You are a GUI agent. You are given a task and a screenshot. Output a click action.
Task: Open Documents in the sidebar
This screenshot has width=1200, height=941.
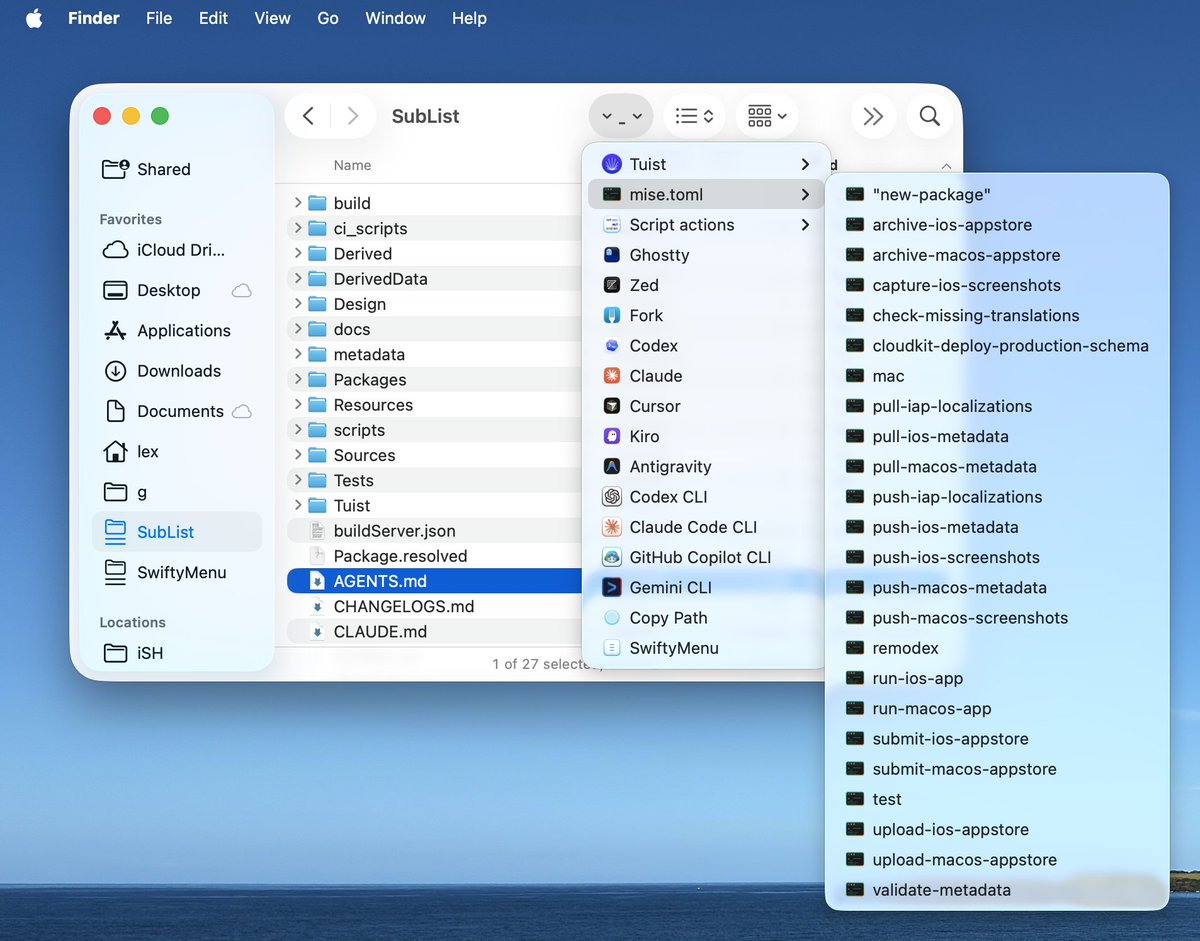[x=177, y=411]
